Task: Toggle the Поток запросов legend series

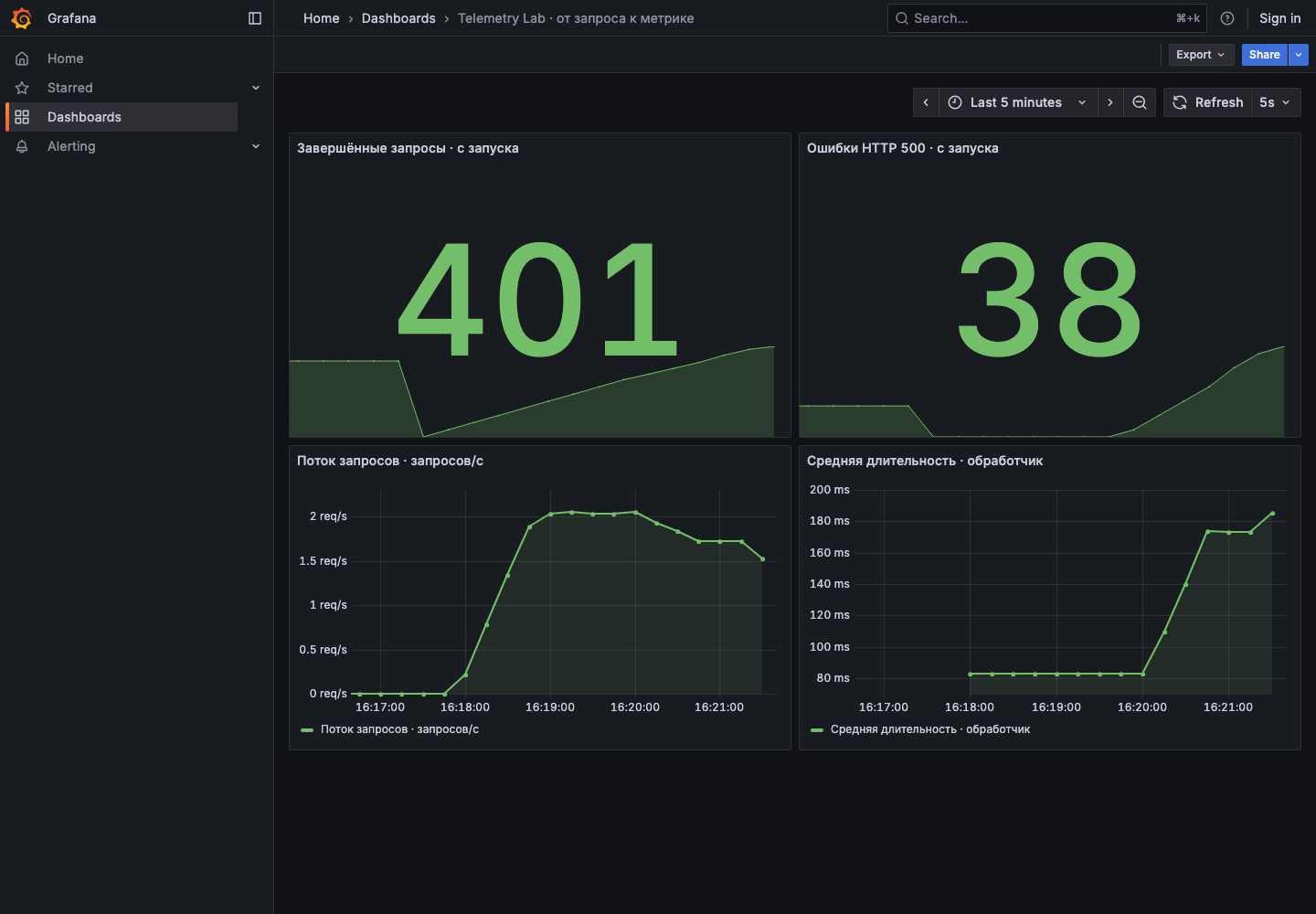Action: (x=399, y=729)
